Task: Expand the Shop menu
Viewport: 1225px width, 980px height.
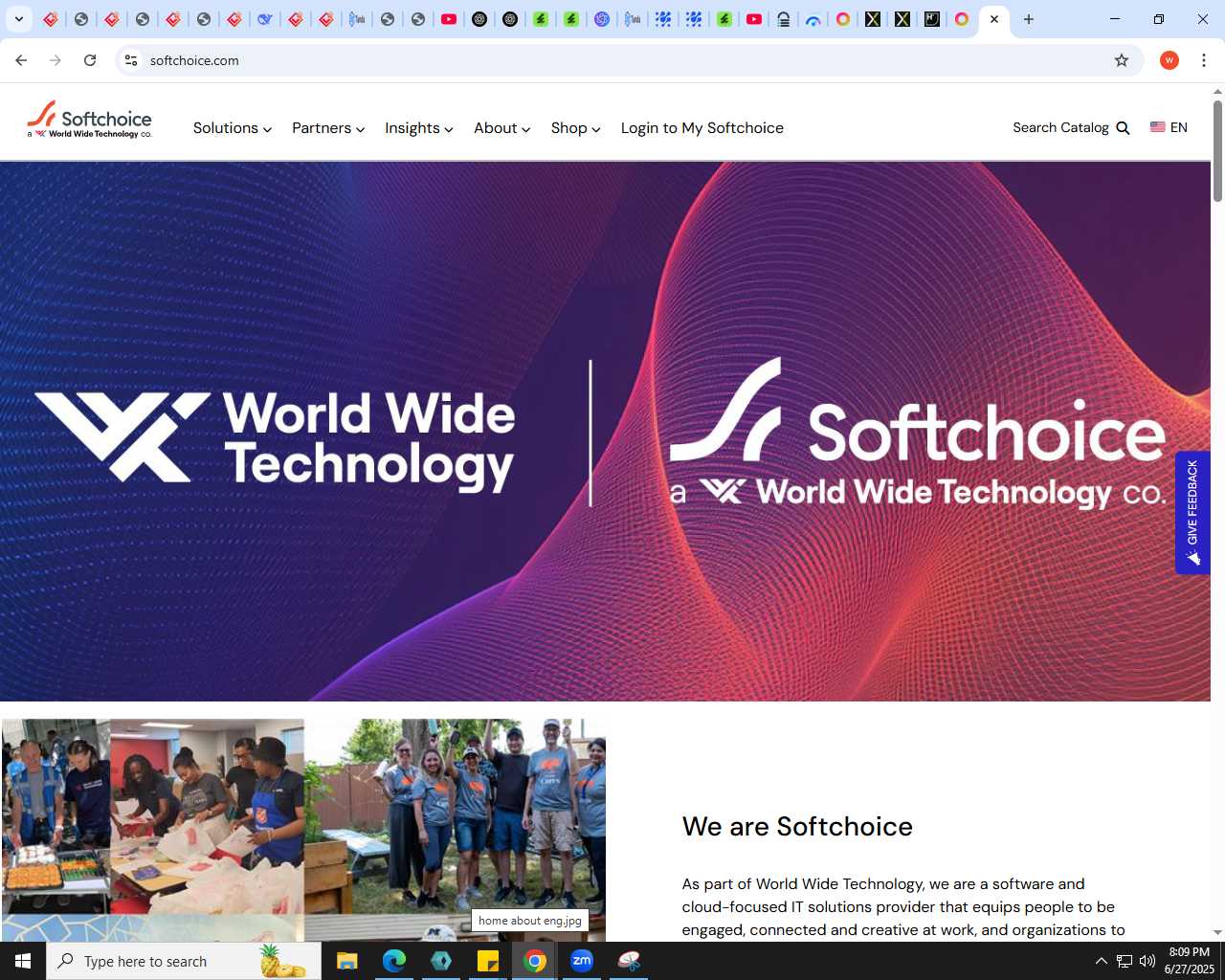Action: tap(576, 128)
